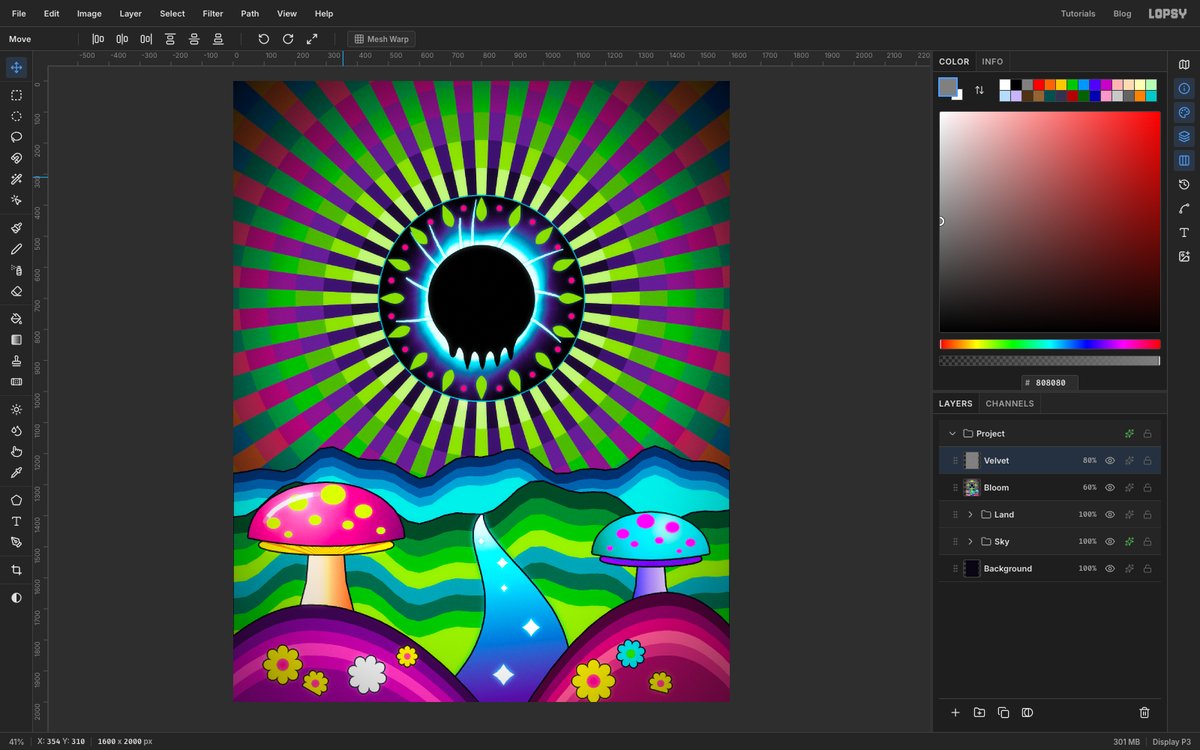Toggle lock on Background layer
Image resolution: width=1200 pixels, height=750 pixels.
tap(1147, 569)
